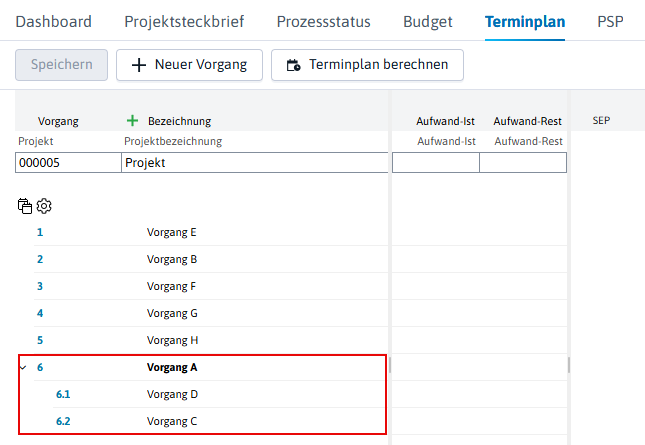This screenshot has height=445, width=645.
Task: Click the 6.2 Vorgang C number link
Action: [63, 422]
